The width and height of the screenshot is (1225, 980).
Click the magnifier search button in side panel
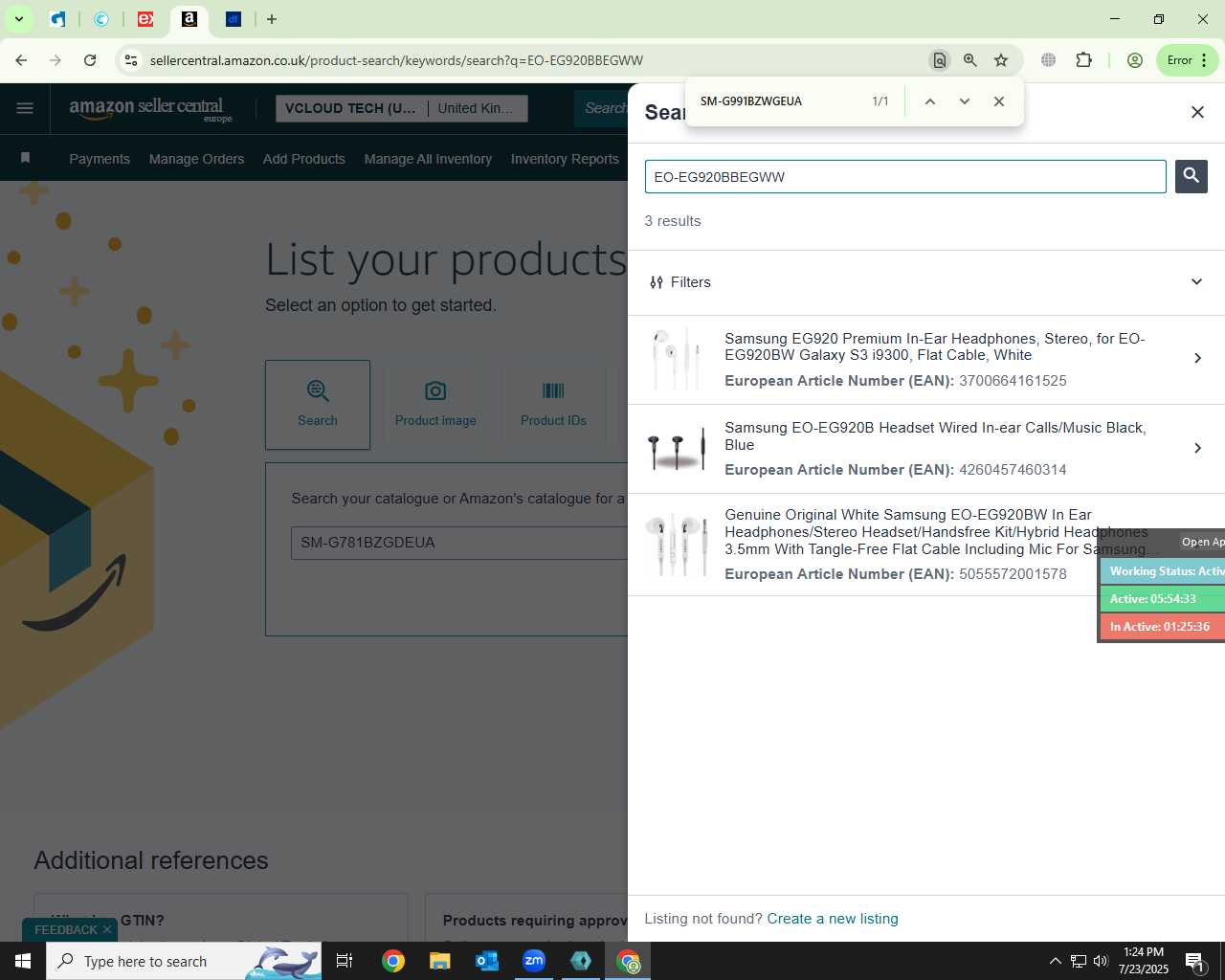(1191, 176)
